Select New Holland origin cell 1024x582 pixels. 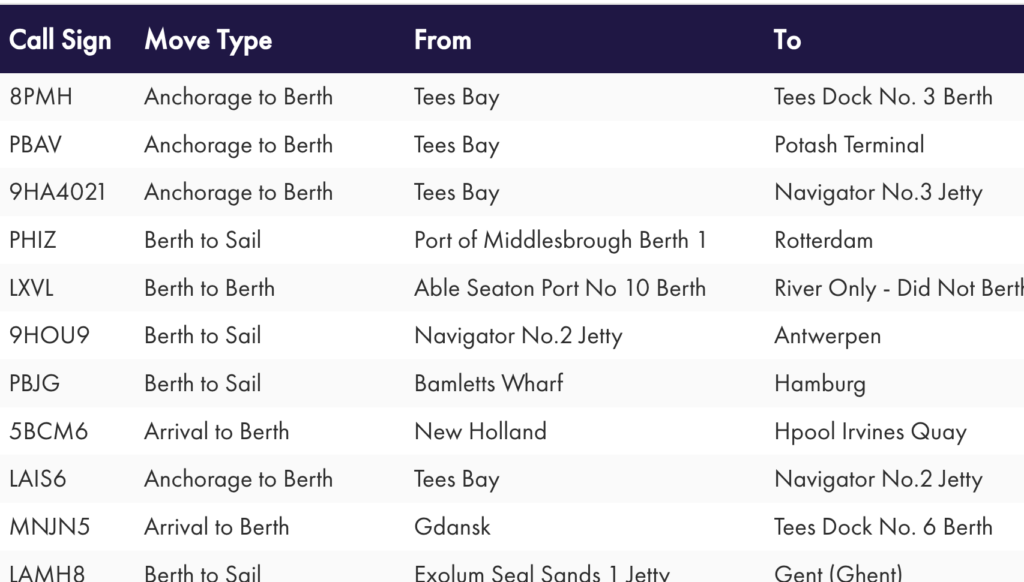(x=481, y=431)
